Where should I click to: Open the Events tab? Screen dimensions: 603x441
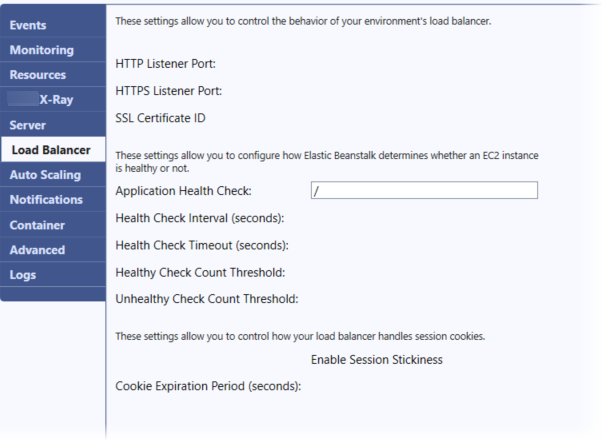tap(28, 24)
